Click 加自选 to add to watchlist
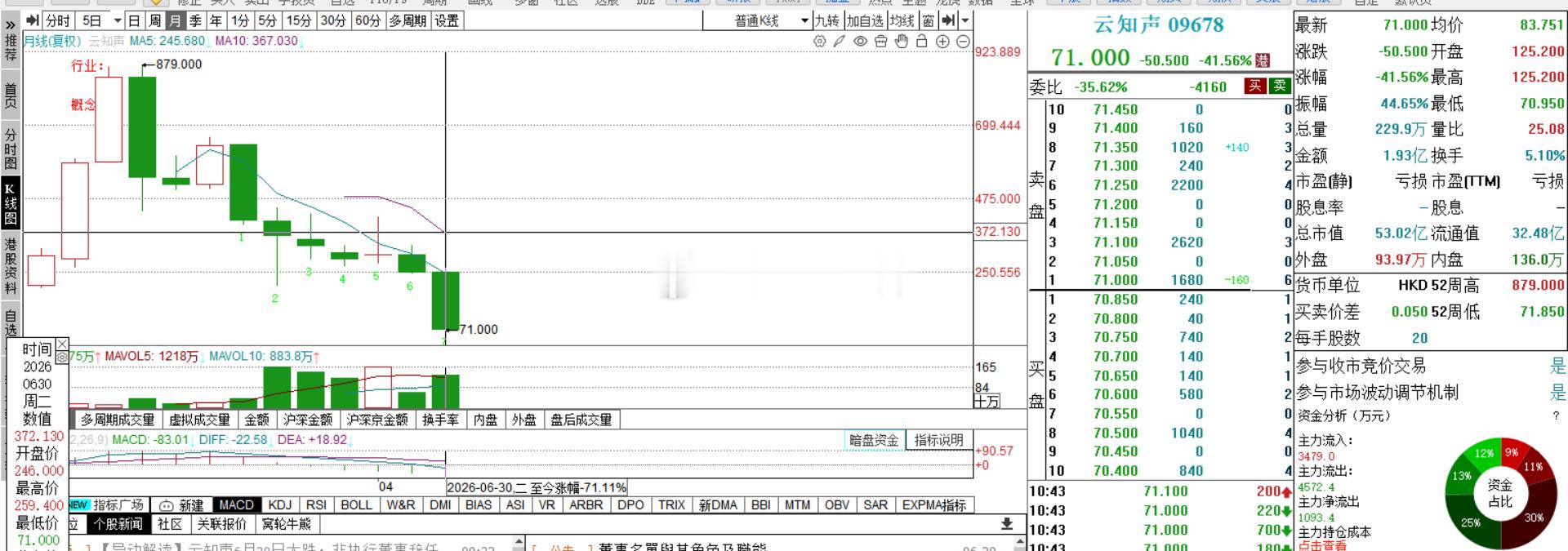The height and width of the screenshot is (551, 1568). coord(865,20)
